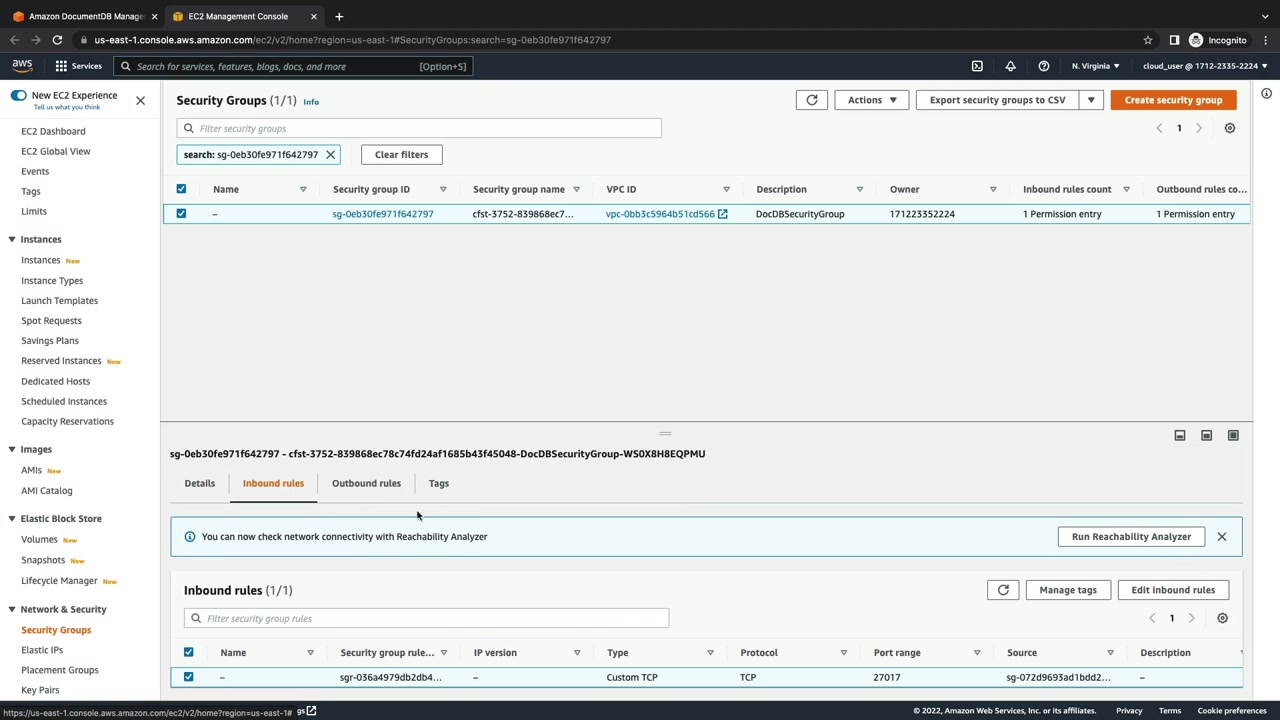Switch to the Outbound rules tab
The image size is (1280, 720).
[x=366, y=483]
